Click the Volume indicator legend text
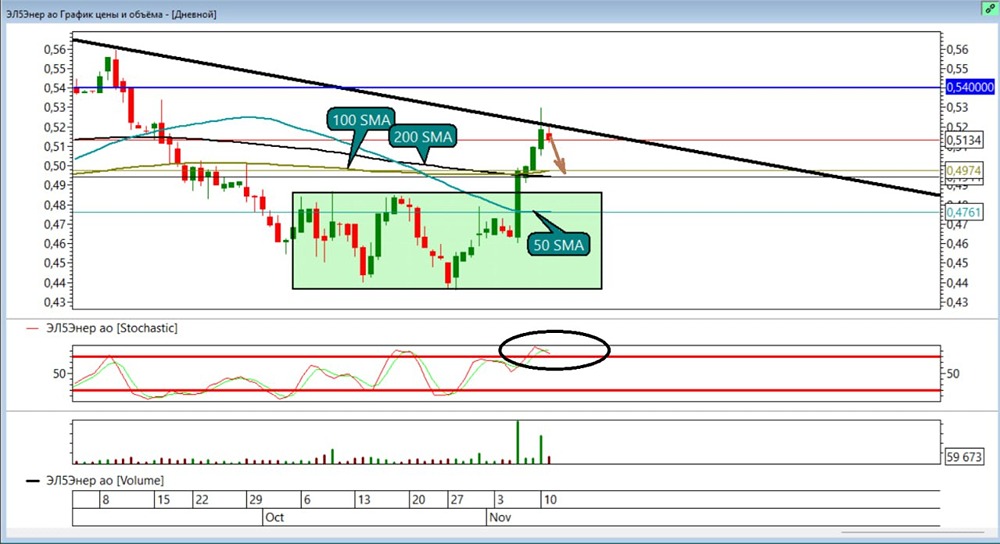 [104, 480]
